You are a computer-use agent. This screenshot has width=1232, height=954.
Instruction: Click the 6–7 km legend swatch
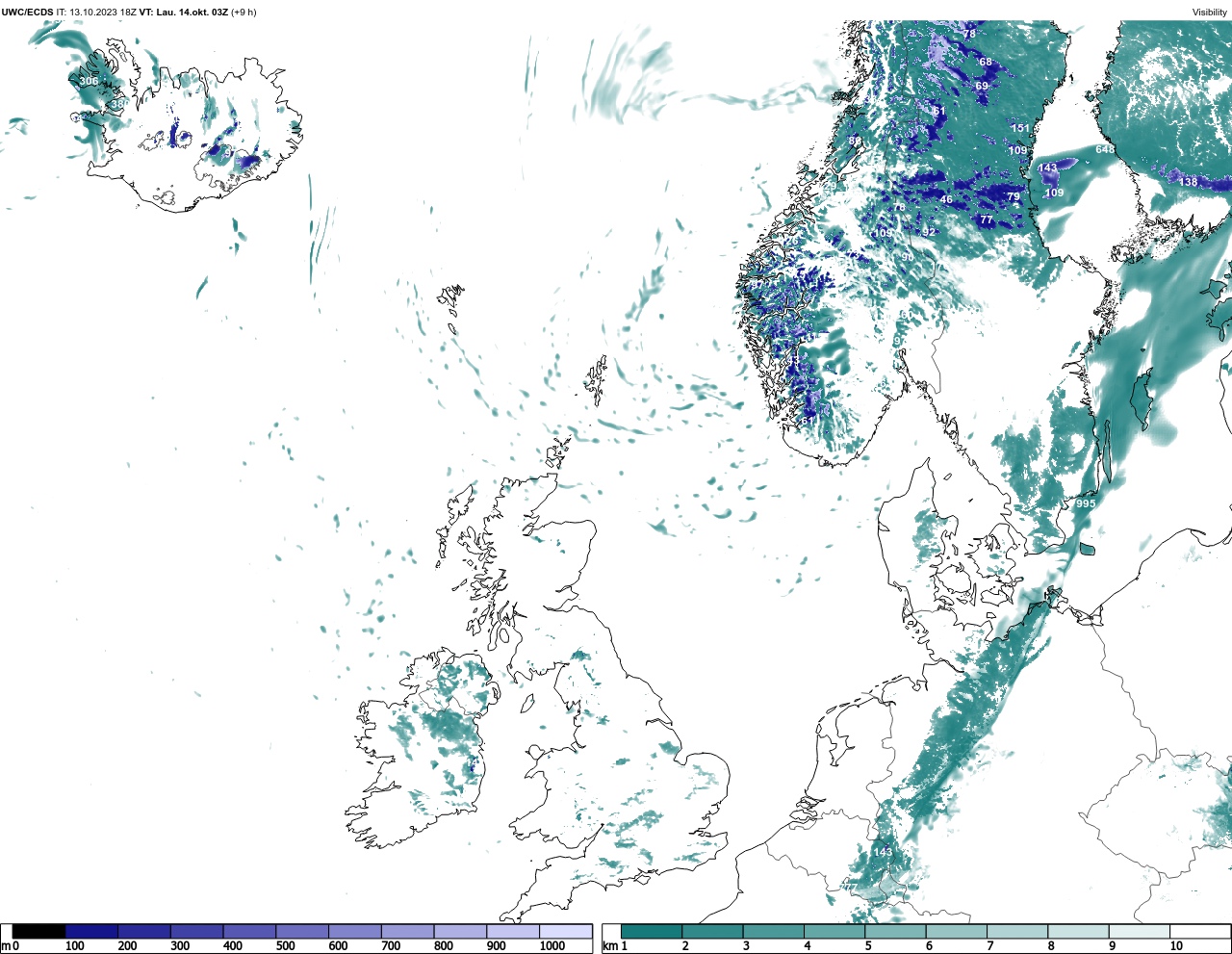956,931
